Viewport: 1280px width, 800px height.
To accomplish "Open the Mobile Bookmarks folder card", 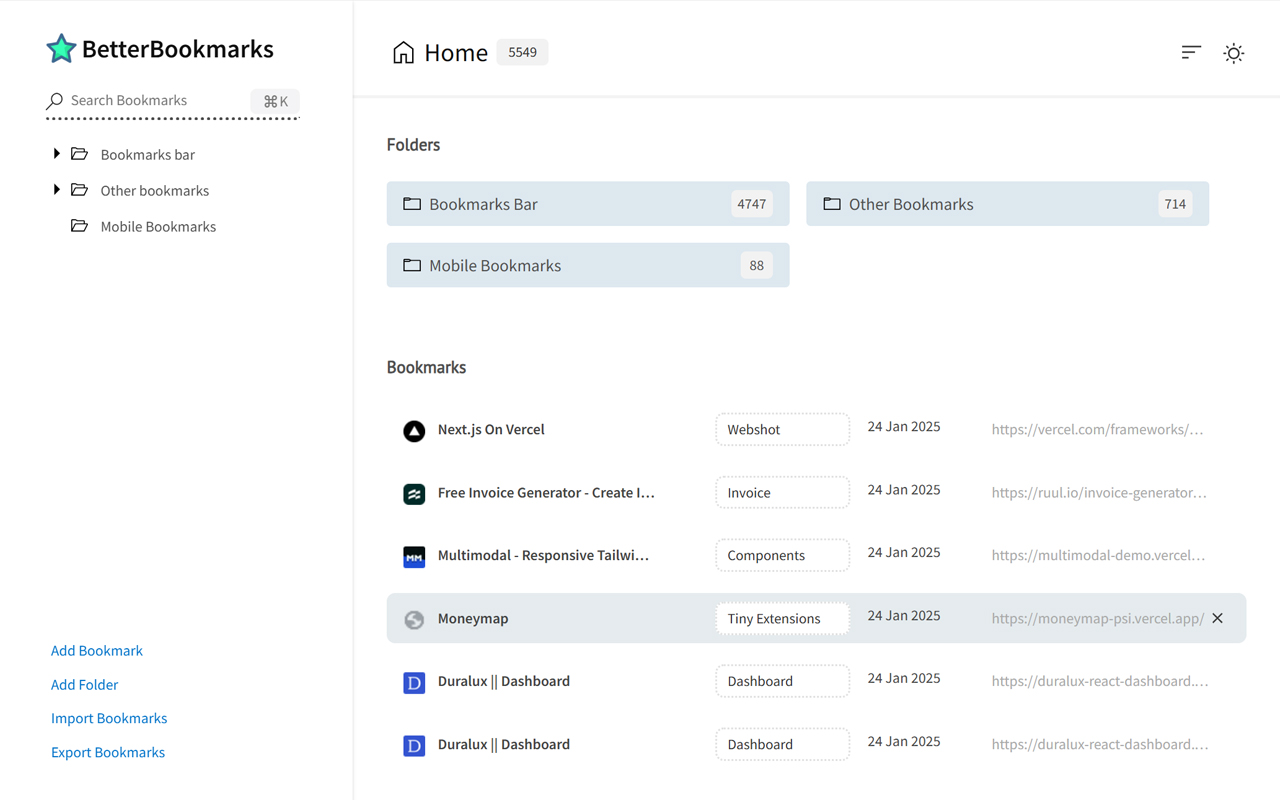I will (x=588, y=265).
